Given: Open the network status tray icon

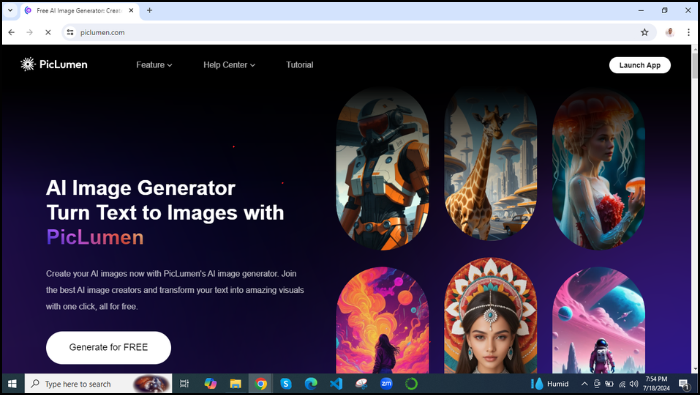Looking at the screenshot, I should [622, 384].
